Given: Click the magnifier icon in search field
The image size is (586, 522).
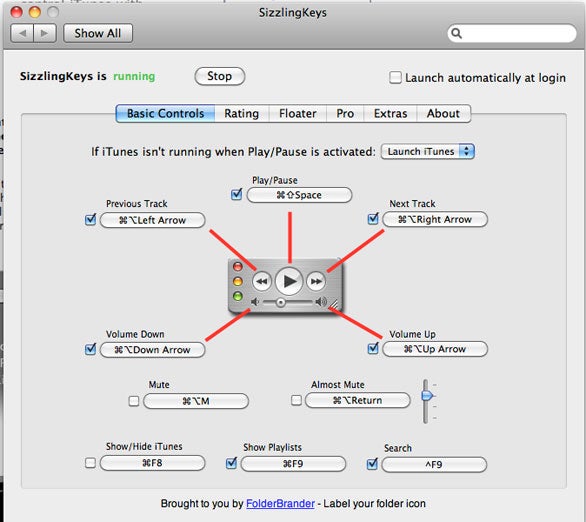Looking at the screenshot, I should tap(456, 34).
